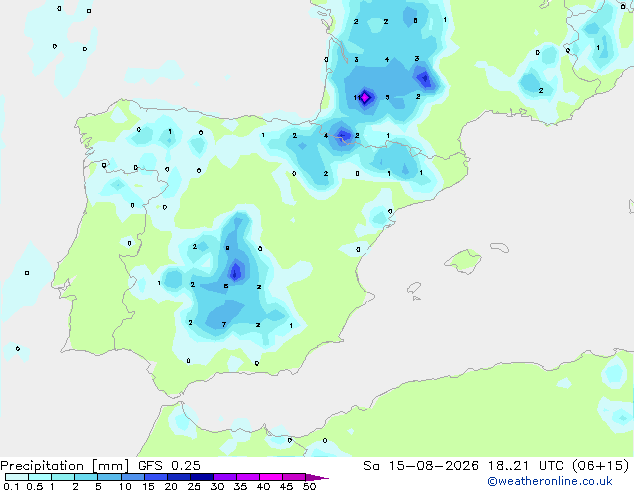Click the 0.1–0.5 mm palest legend swatch
Image resolution: width=634 pixels, height=490 pixels.
[17, 477]
